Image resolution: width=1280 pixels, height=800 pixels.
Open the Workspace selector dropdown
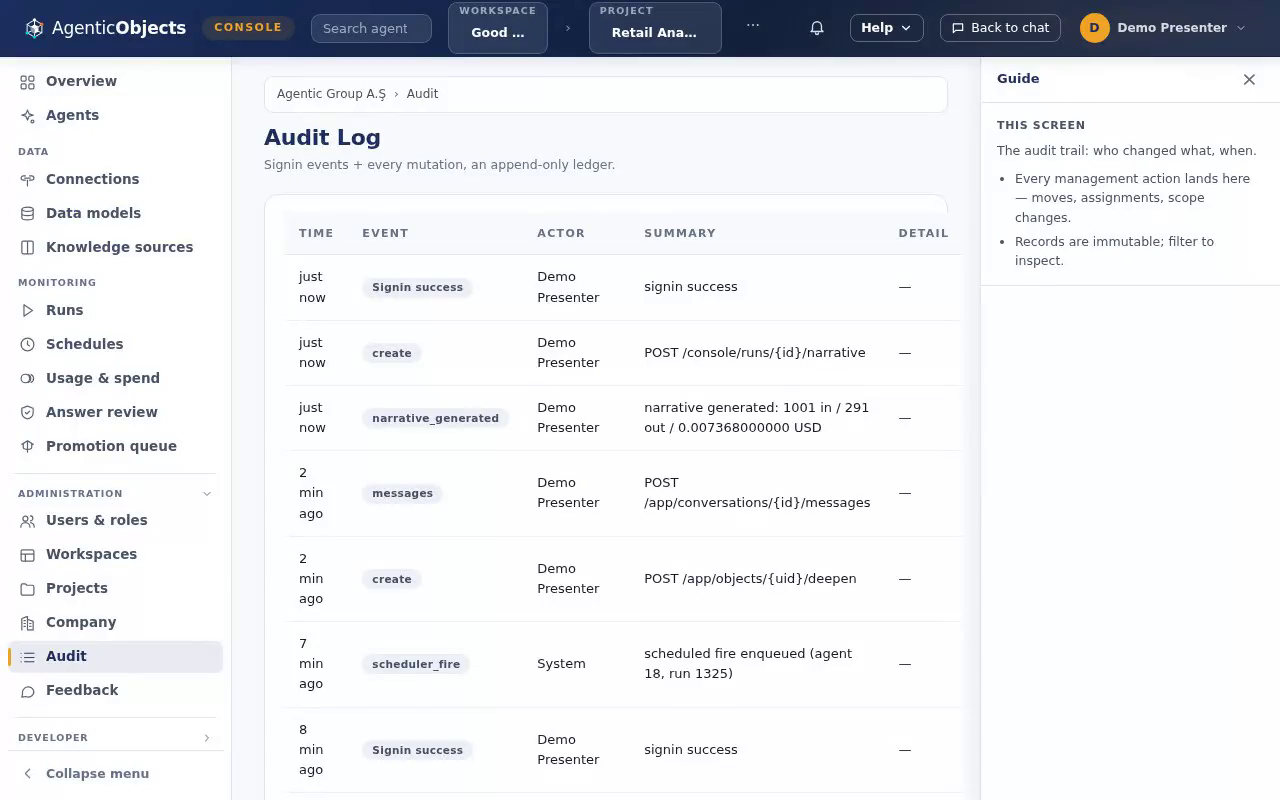pos(497,28)
